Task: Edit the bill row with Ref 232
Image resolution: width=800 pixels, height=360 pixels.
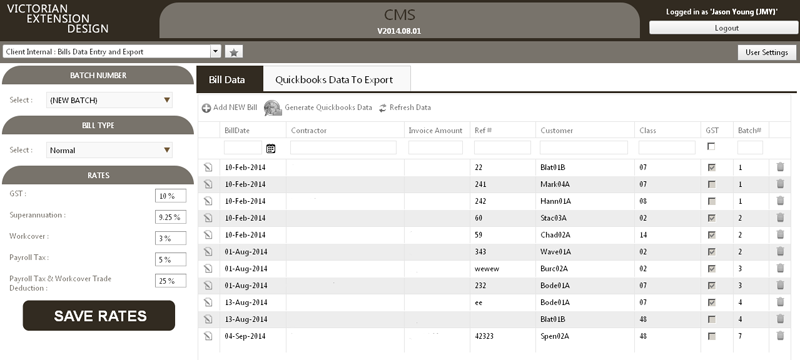Action: (x=208, y=285)
